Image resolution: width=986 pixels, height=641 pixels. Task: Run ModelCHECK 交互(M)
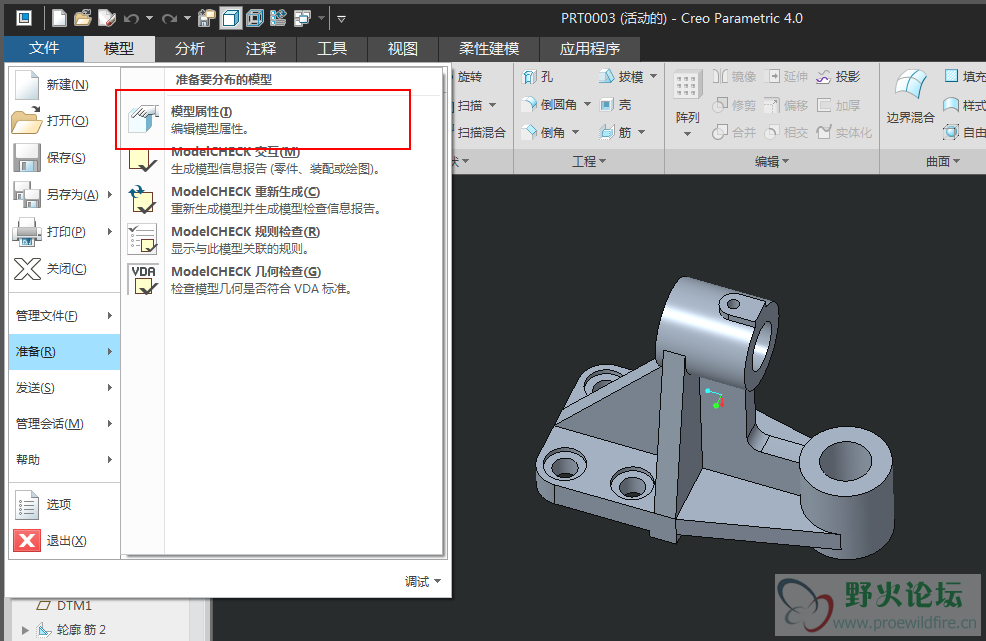coord(282,160)
